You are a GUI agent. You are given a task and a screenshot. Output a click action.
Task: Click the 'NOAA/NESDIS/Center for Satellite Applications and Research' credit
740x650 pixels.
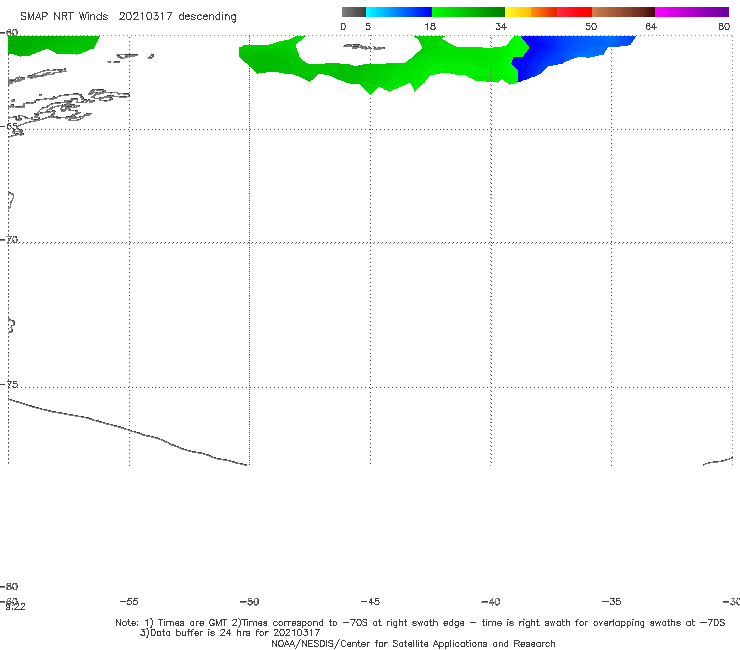coord(413,643)
